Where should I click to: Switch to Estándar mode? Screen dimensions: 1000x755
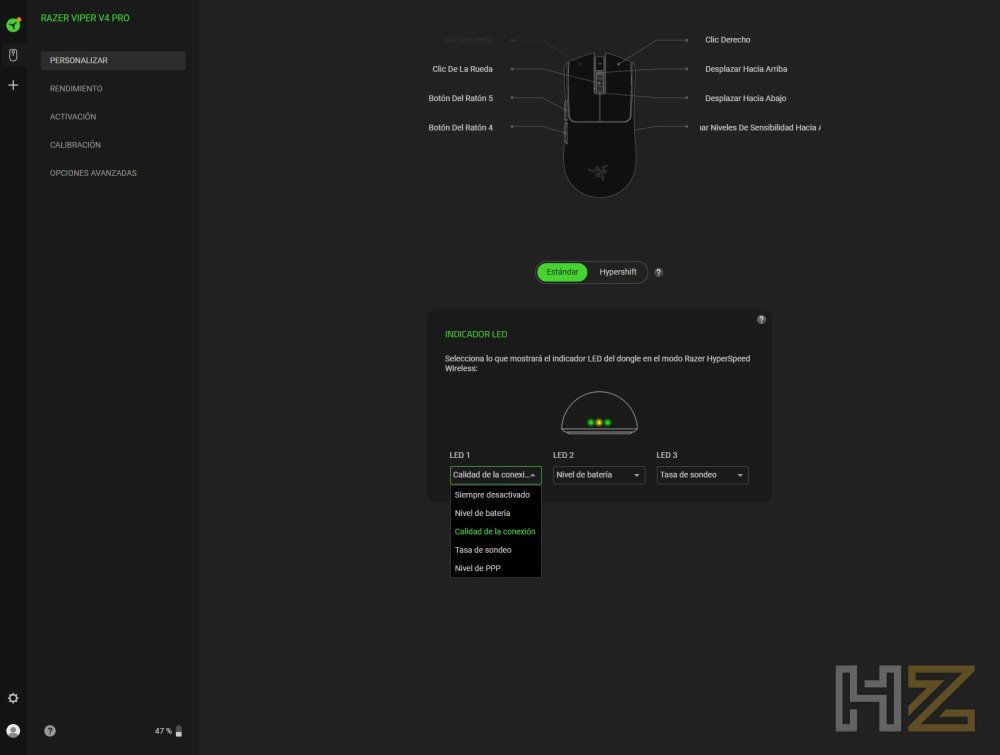pos(562,272)
